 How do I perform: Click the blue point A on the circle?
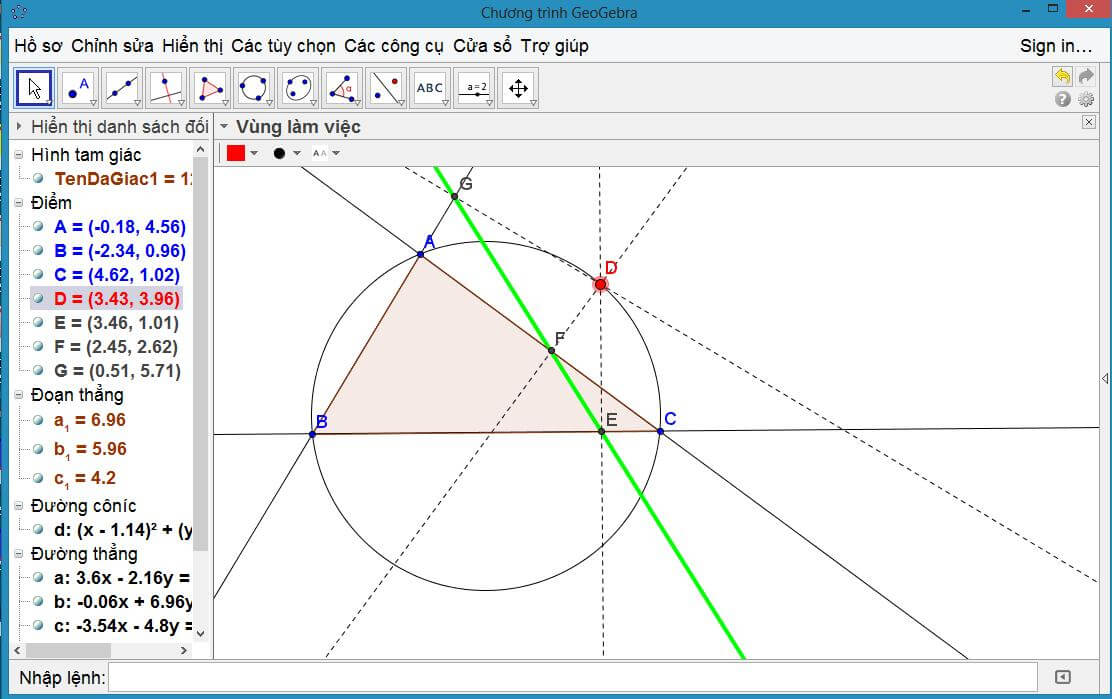(421, 255)
